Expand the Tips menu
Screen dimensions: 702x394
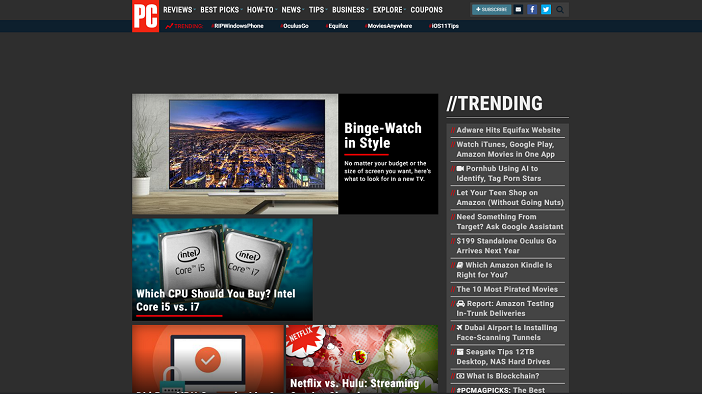[x=317, y=10]
